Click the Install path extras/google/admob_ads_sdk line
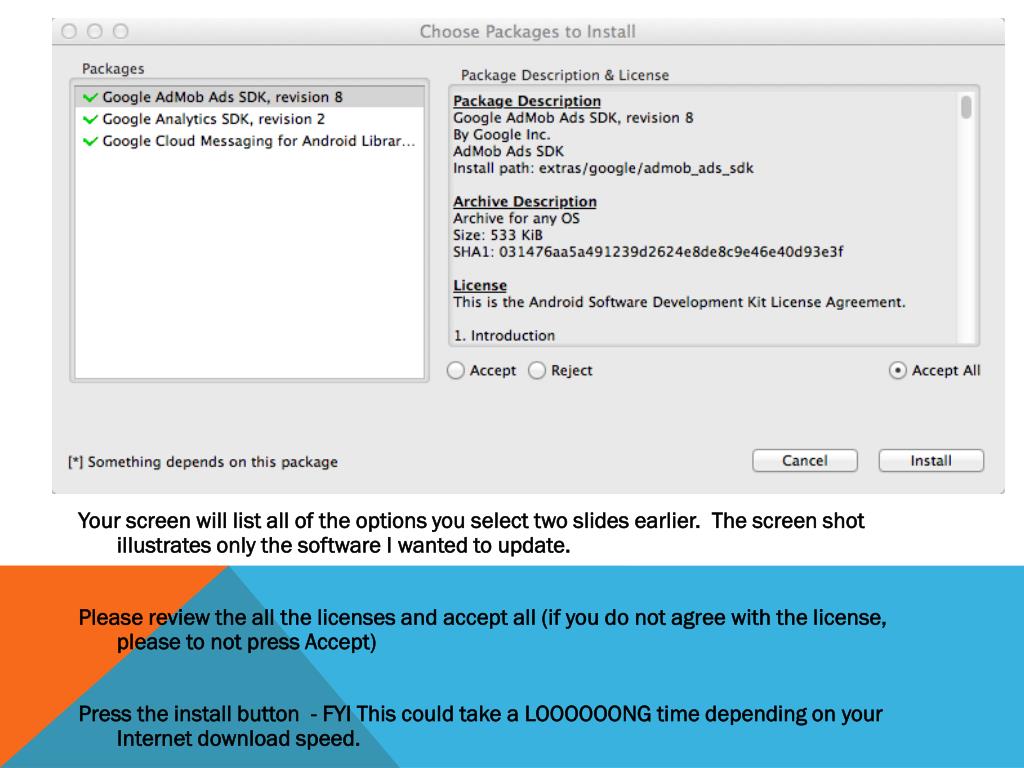Viewport: 1024px width, 768px height. 603,168
